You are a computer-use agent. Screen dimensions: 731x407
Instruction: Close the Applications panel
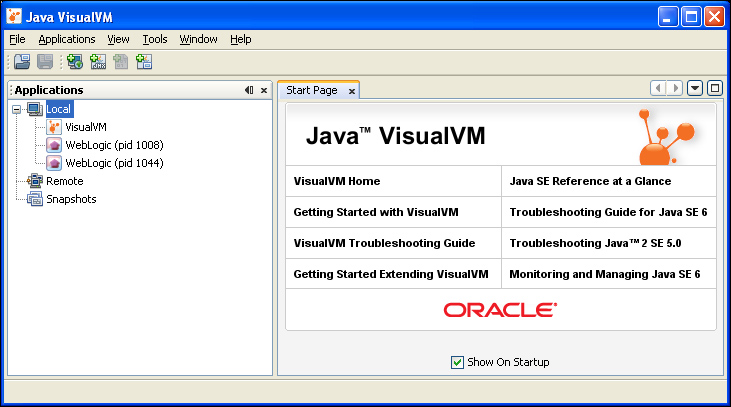point(264,90)
